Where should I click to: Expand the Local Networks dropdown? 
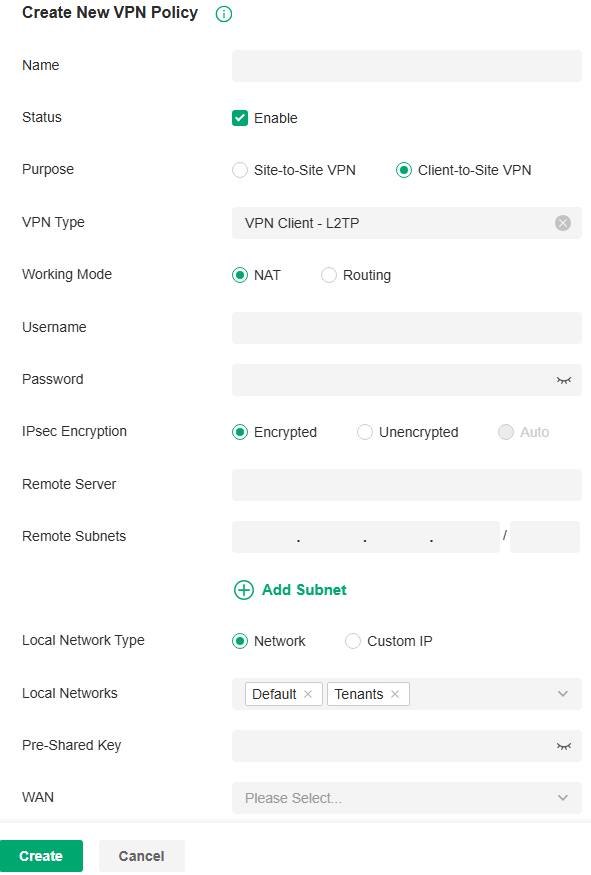tap(564, 693)
